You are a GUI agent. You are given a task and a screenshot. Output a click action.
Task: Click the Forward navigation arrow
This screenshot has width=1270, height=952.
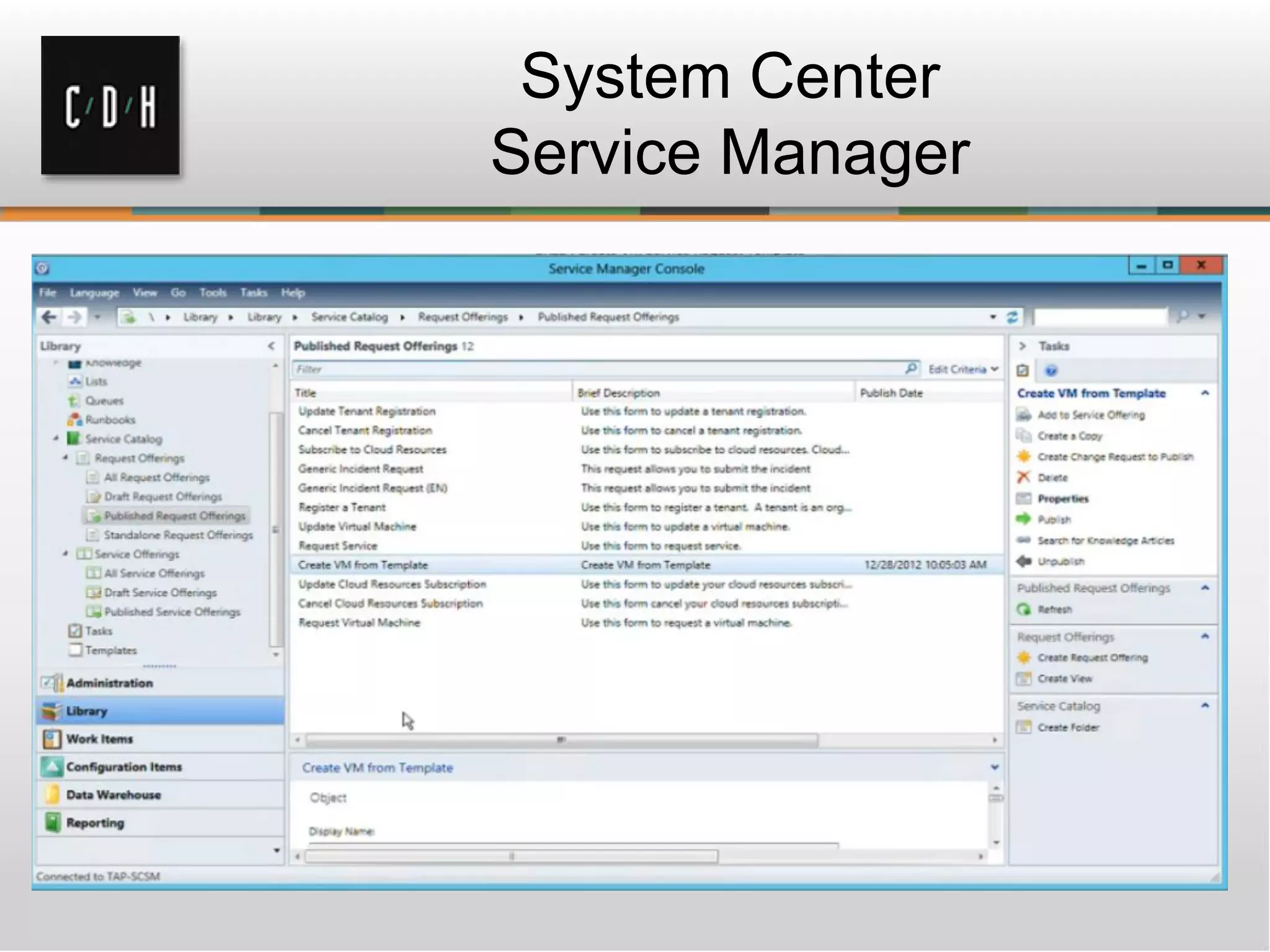(x=74, y=317)
